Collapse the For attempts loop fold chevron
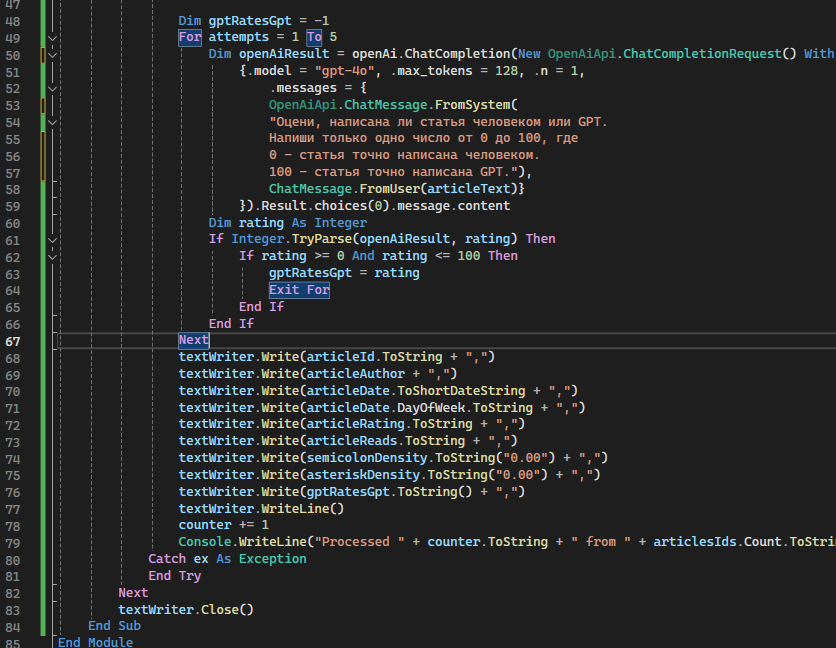836x648 pixels. coord(52,38)
